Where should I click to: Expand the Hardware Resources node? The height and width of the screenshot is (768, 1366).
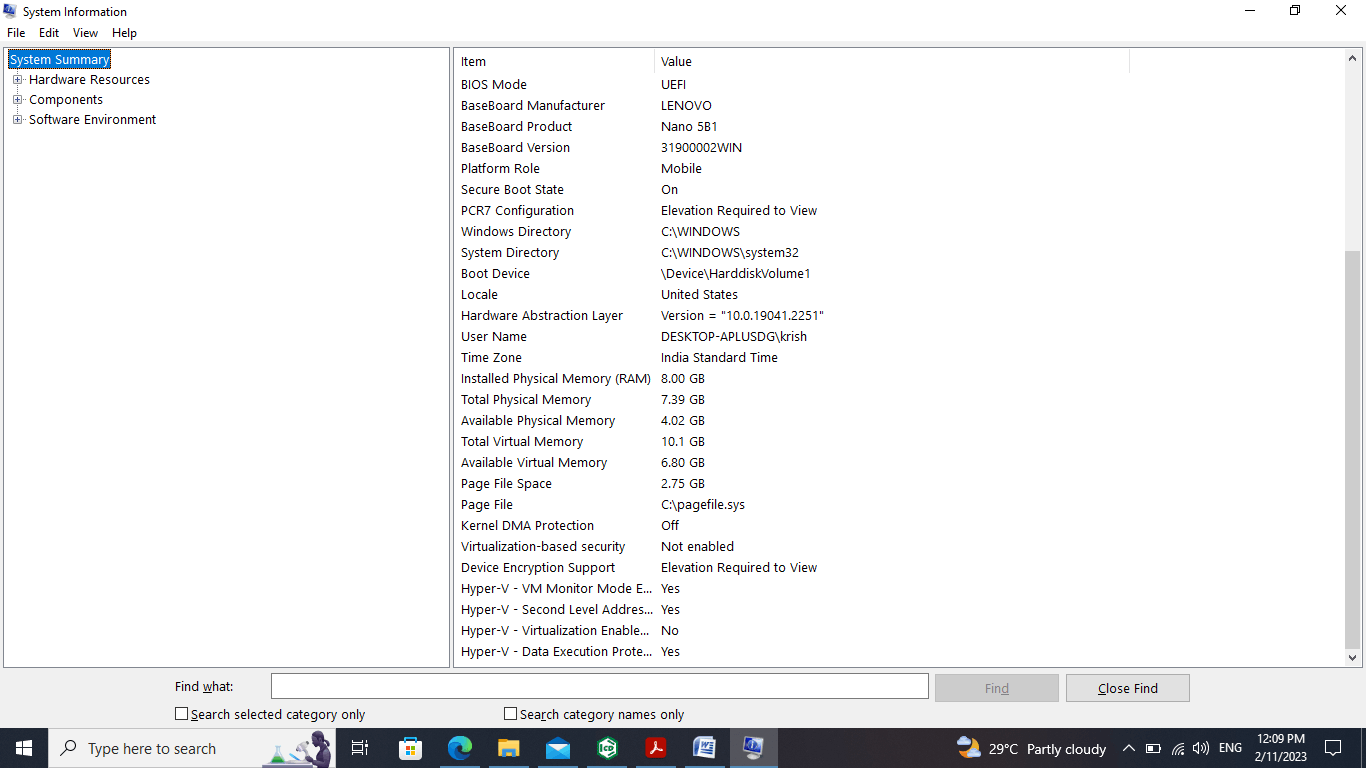[x=17, y=80]
